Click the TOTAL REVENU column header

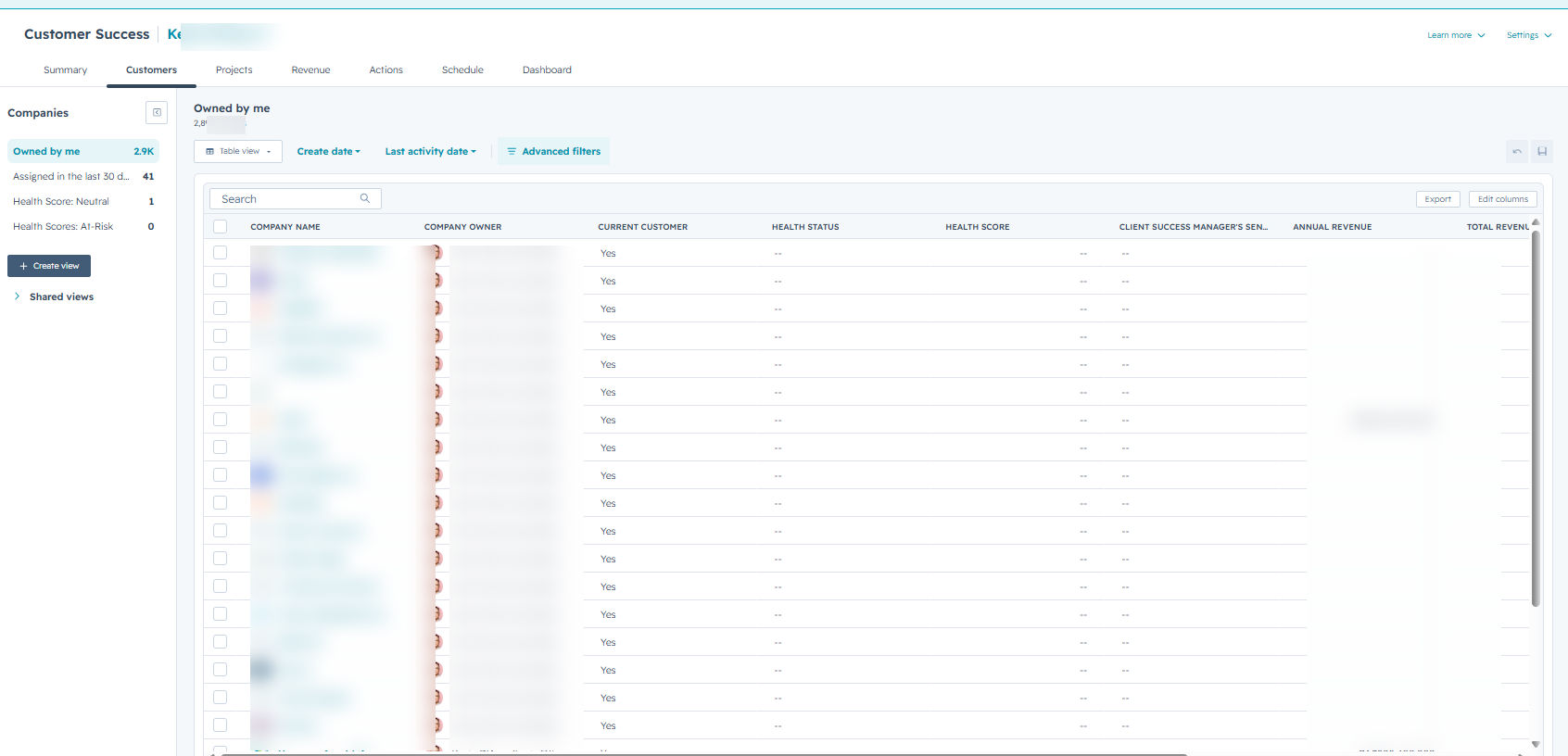(x=1498, y=227)
